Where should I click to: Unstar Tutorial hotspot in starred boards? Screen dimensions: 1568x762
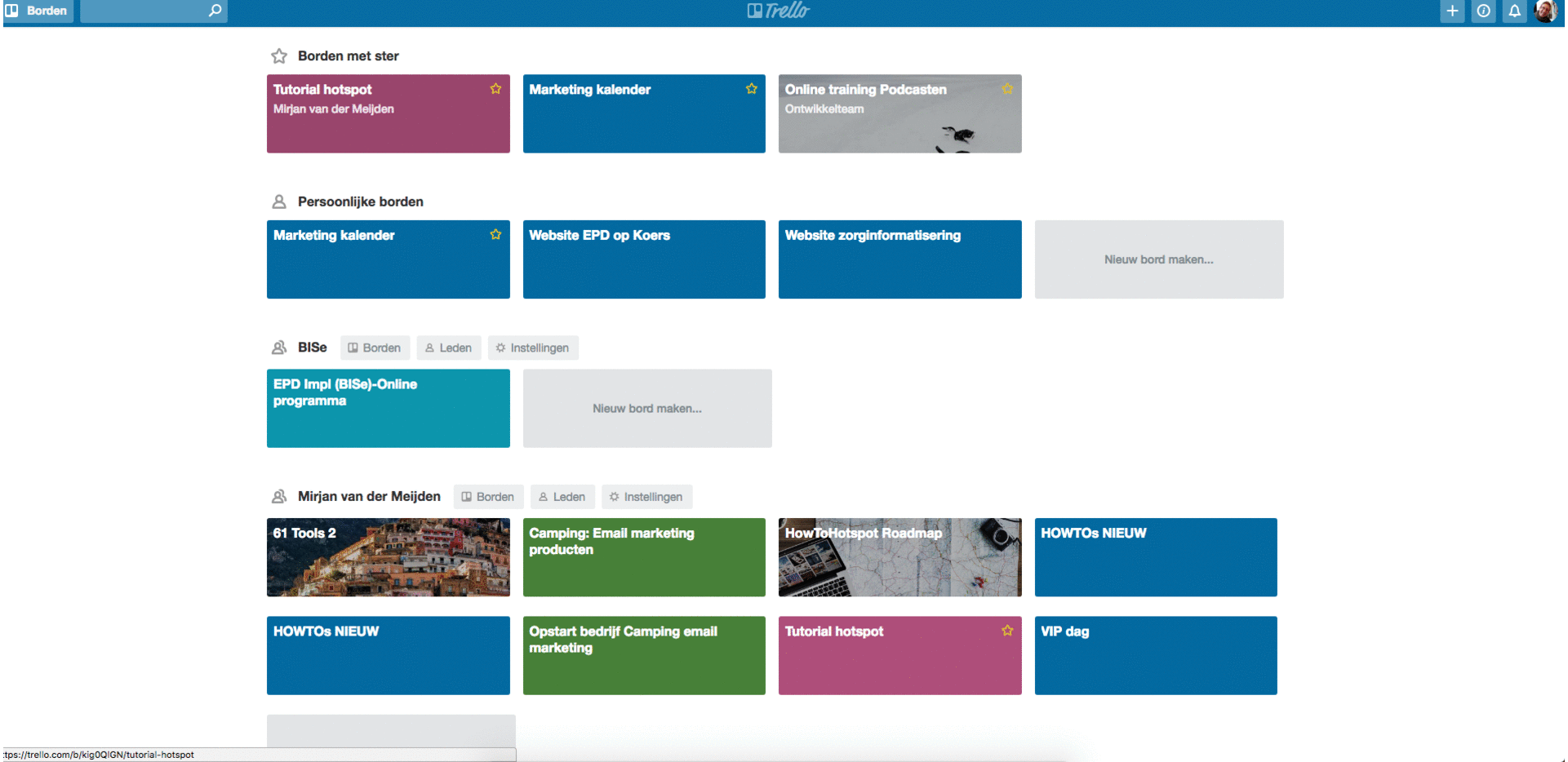(x=495, y=89)
